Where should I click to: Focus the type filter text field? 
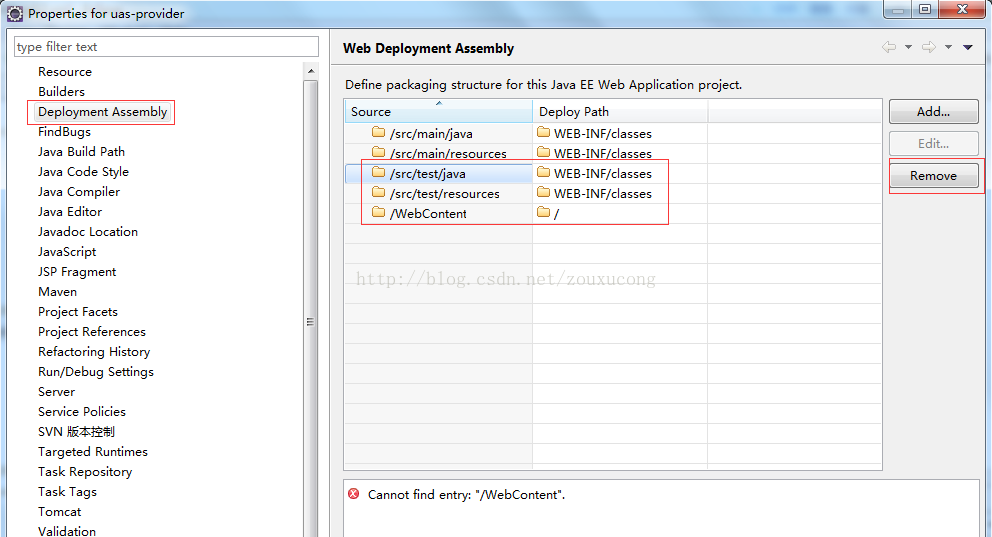pyautogui.click(x=166, y=47)
